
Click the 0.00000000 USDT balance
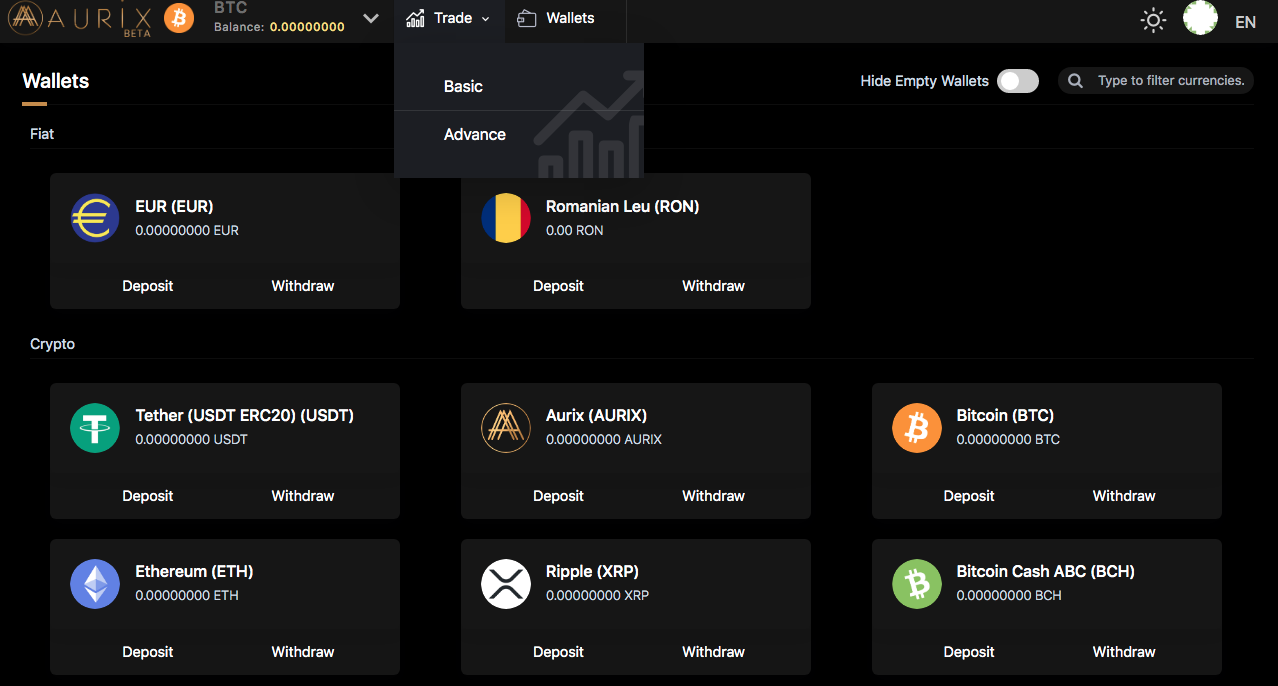191,439
